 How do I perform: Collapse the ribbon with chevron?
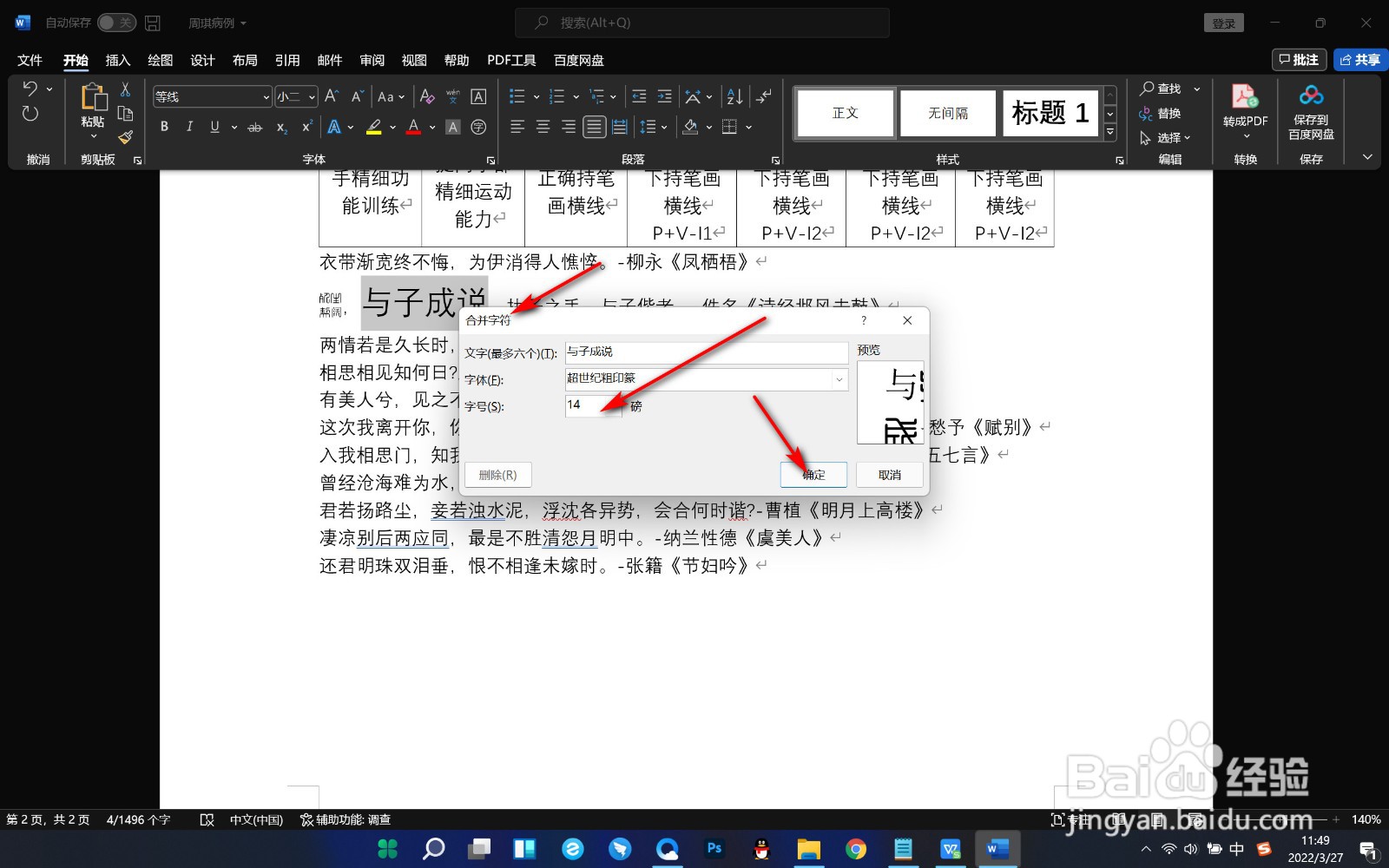click(x=1367, y=157)
